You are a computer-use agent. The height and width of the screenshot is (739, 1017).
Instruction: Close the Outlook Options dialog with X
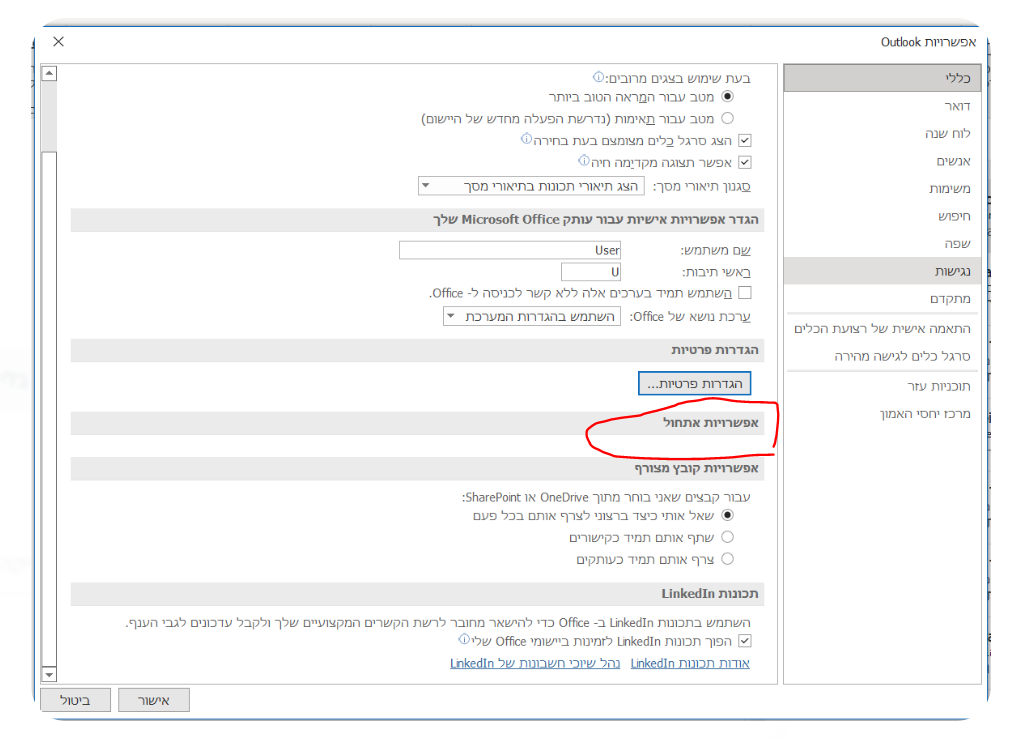[x=58, y=42]
